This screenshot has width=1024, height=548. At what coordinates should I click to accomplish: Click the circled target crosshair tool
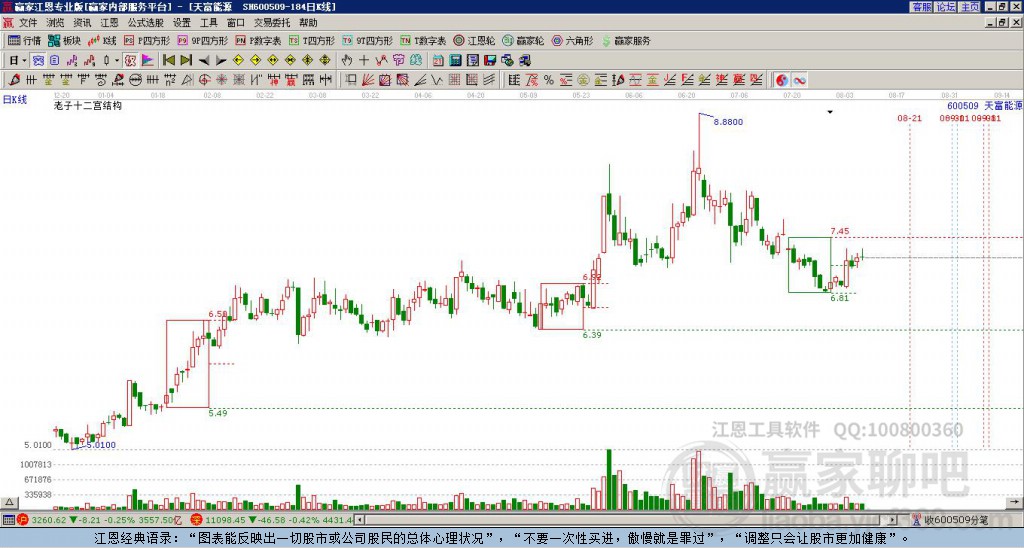204,80
